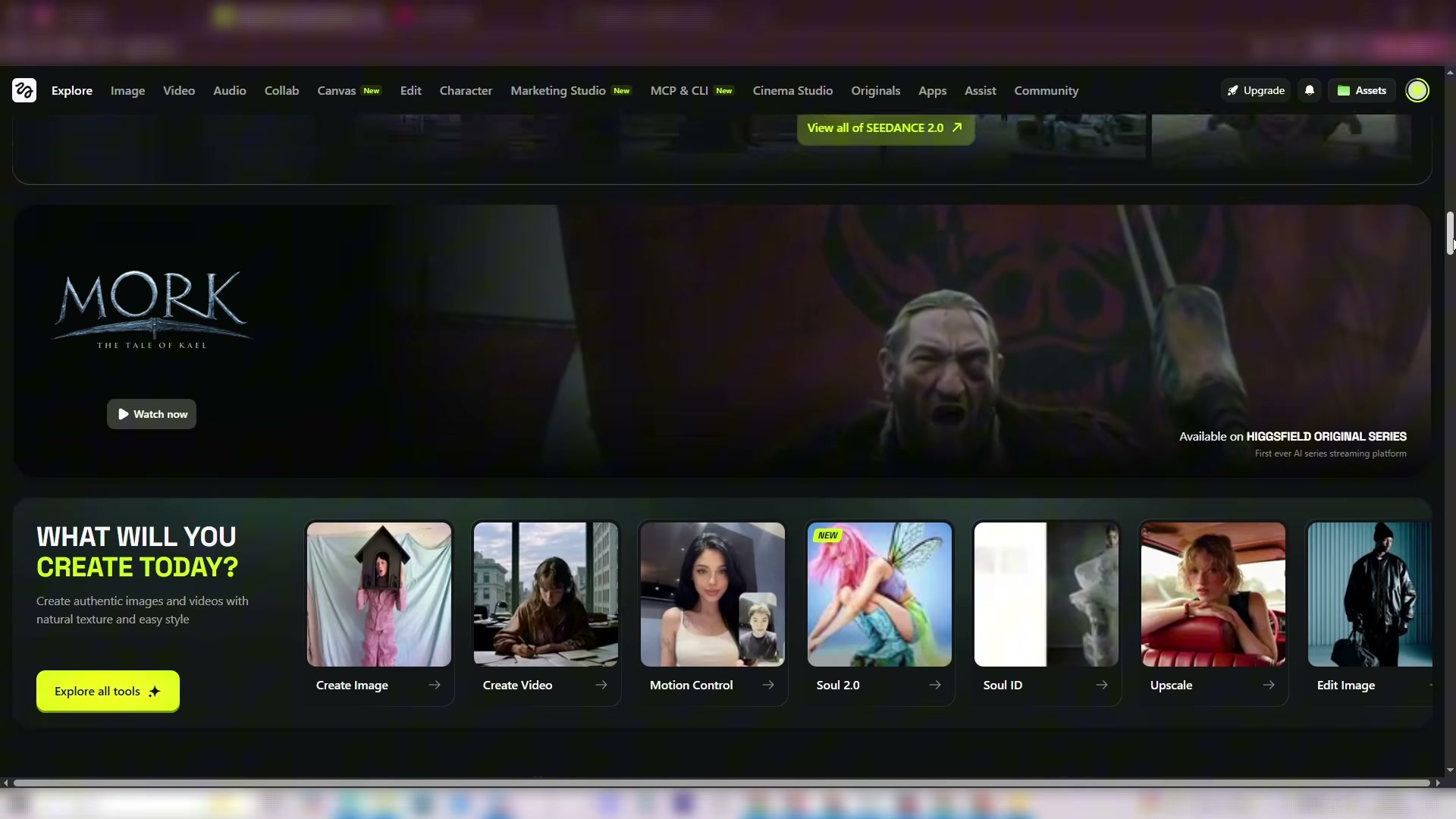The height and width of the screenshot is (819, 1456).
Task: Select the Audio menu
Action: tap(230, 90)
